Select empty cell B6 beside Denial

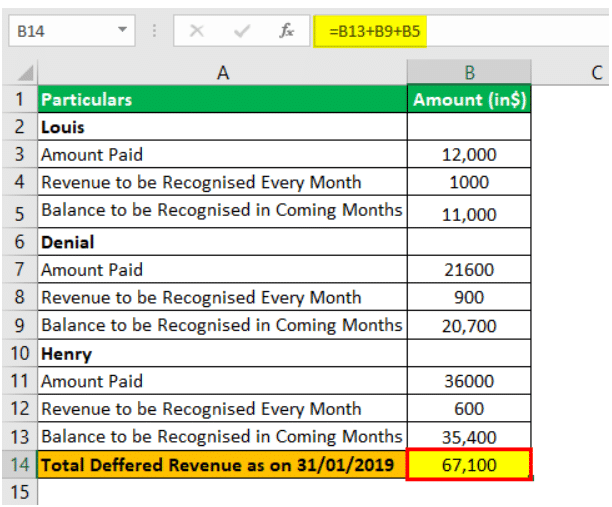469,242
